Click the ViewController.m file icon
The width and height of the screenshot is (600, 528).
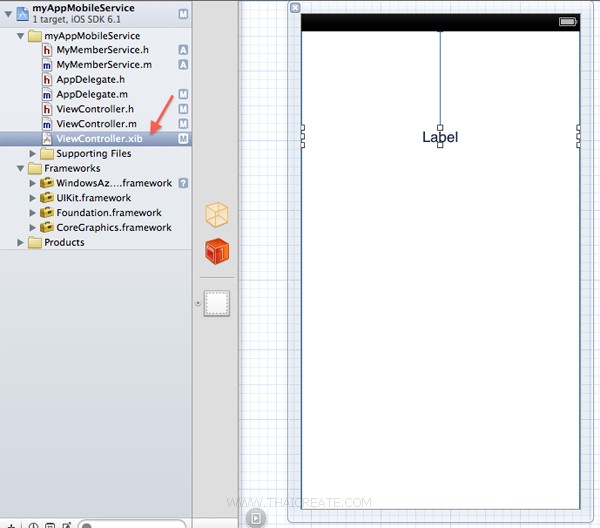(47, 124)
